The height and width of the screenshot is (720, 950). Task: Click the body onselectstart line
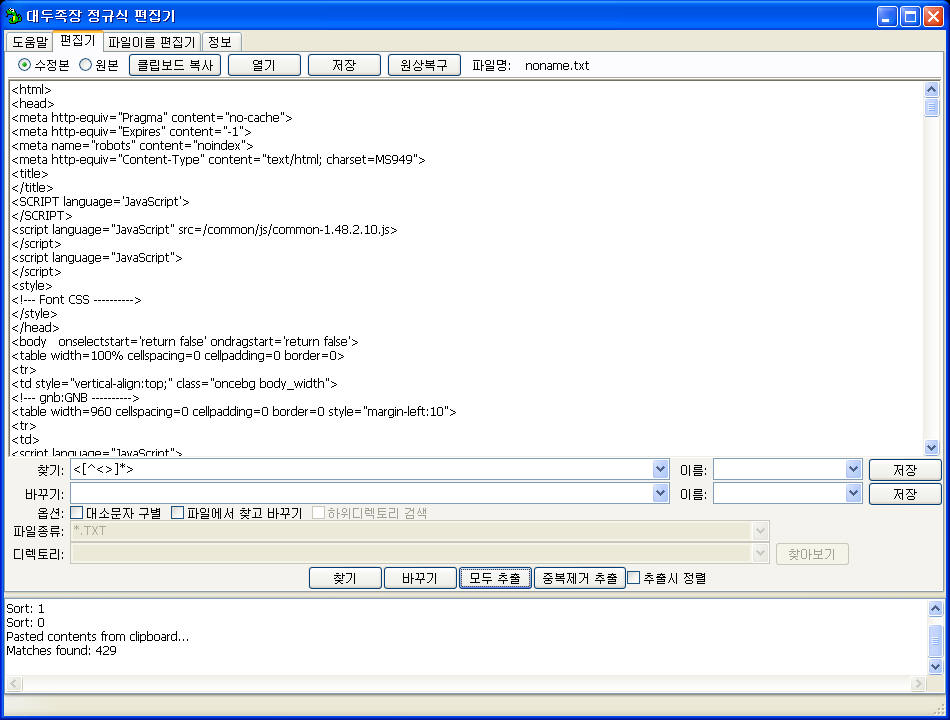point(185,341)
